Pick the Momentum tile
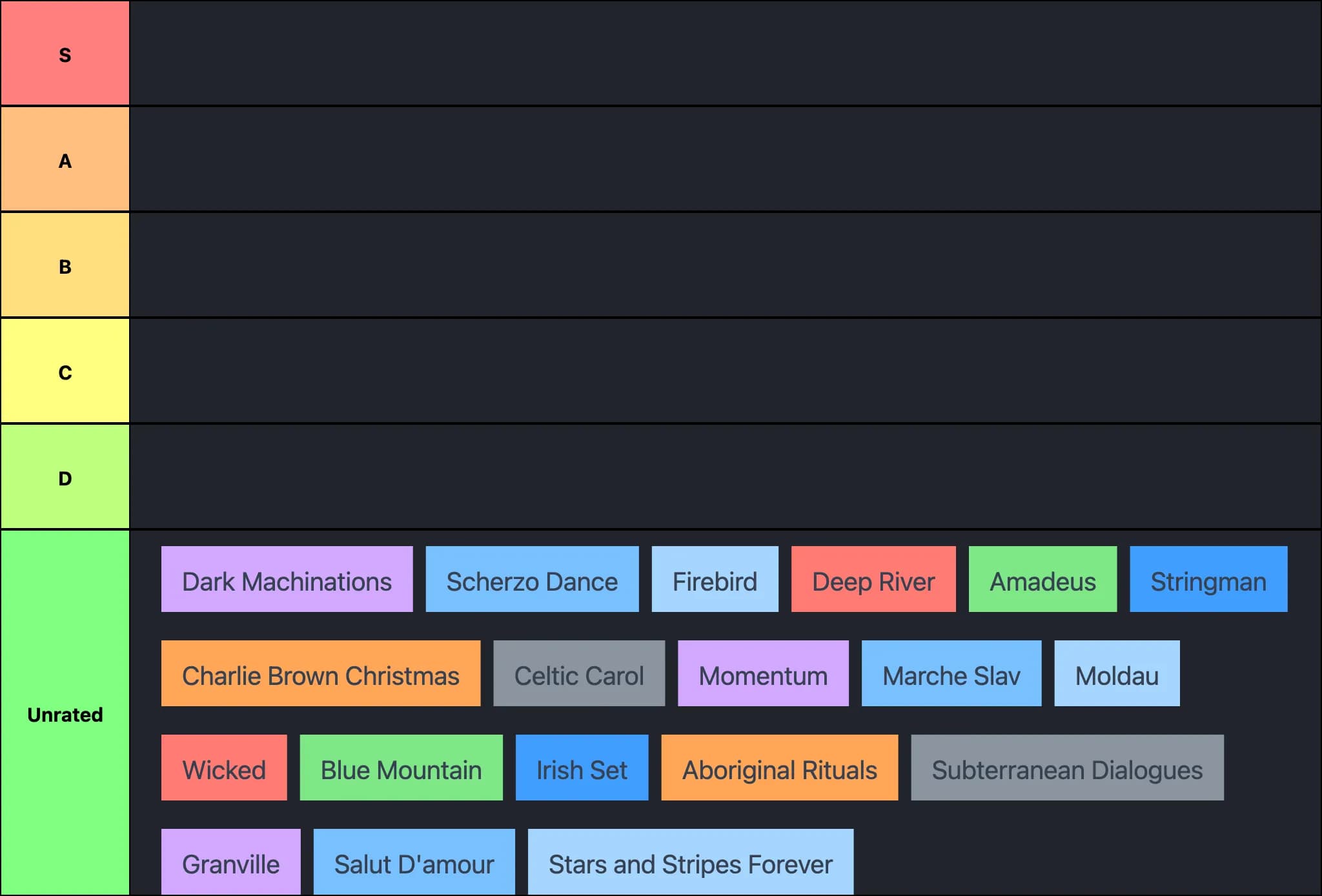 click(x=762, y=673)
